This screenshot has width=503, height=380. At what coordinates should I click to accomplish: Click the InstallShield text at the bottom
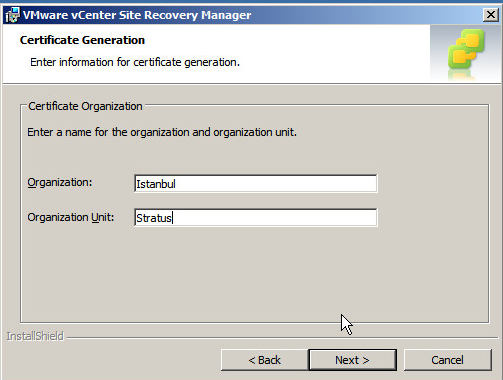point(35,336)
